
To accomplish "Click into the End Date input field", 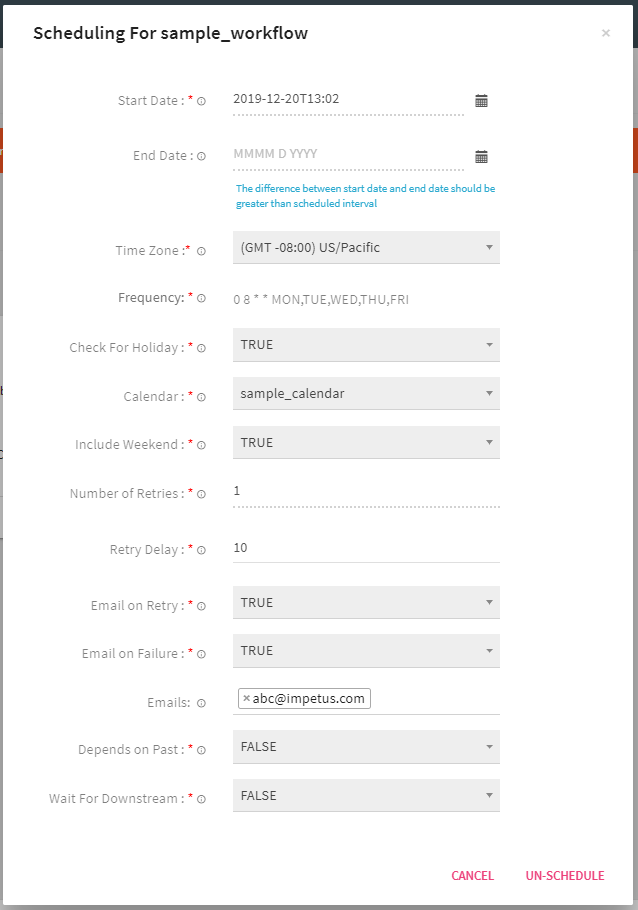I will tap(347, 155).
